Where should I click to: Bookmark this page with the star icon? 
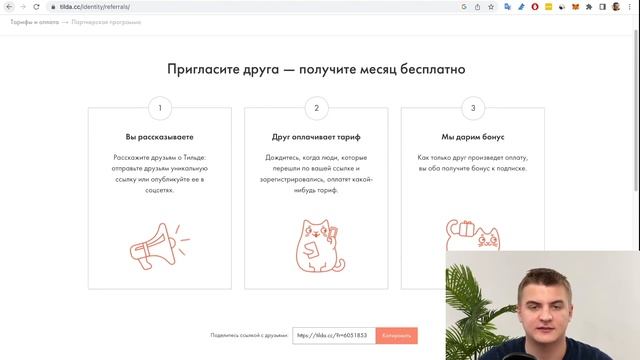tap(491, 7)
